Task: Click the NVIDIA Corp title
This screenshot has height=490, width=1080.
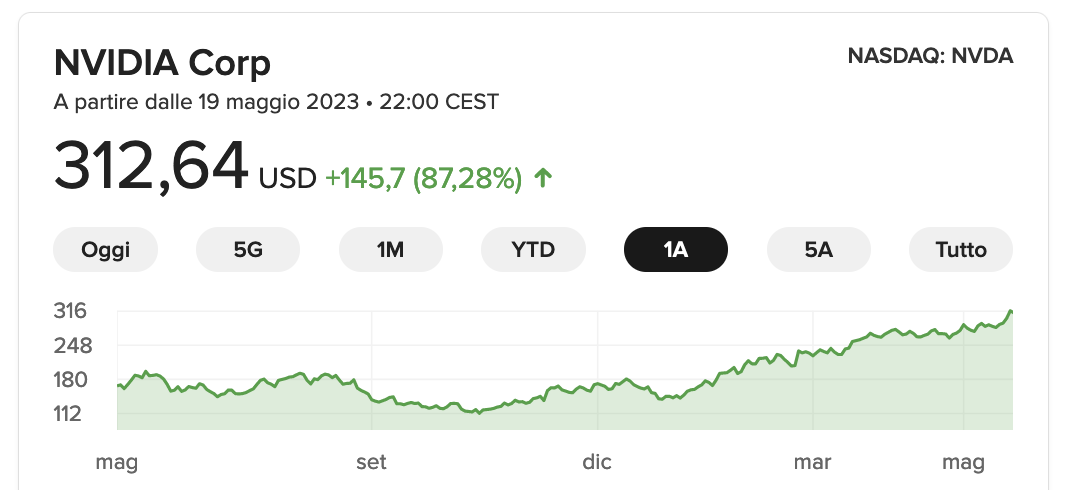Action: (162, 63)
